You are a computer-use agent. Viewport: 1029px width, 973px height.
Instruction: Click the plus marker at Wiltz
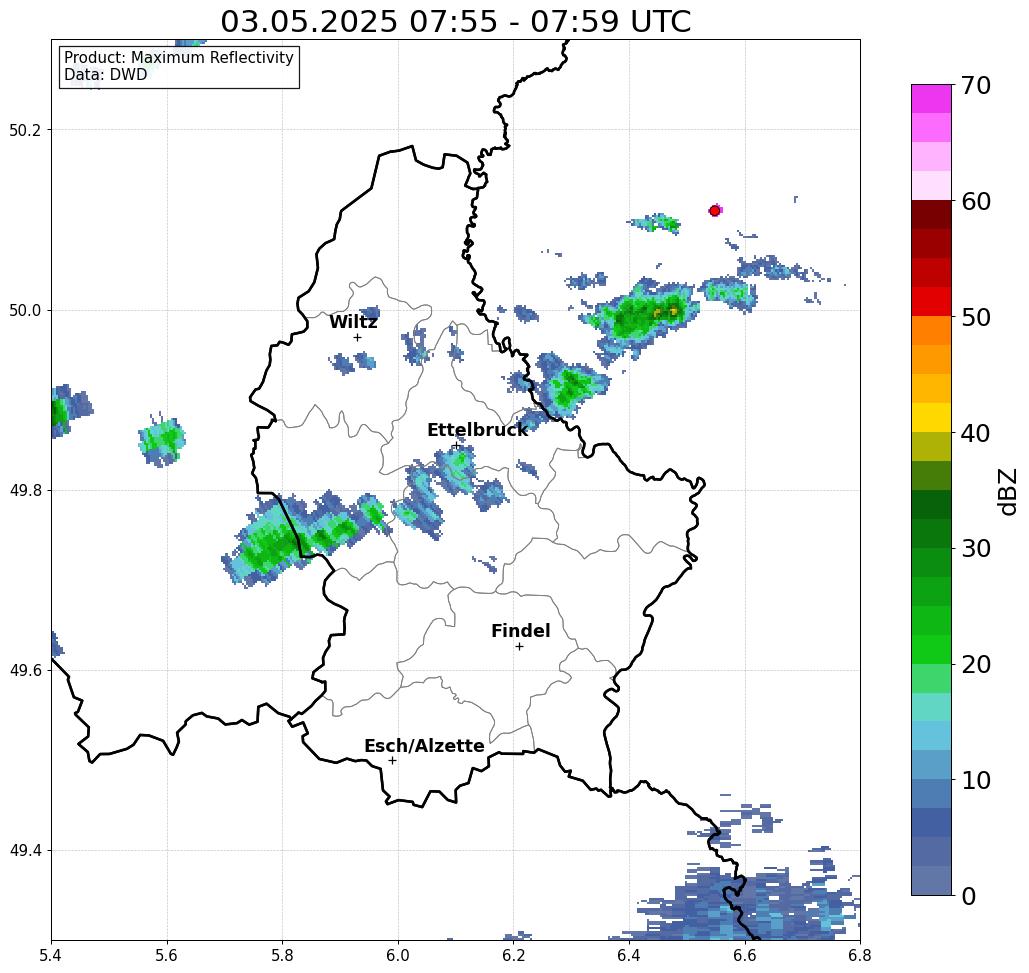pyautogui.click(x=357, y=337)
